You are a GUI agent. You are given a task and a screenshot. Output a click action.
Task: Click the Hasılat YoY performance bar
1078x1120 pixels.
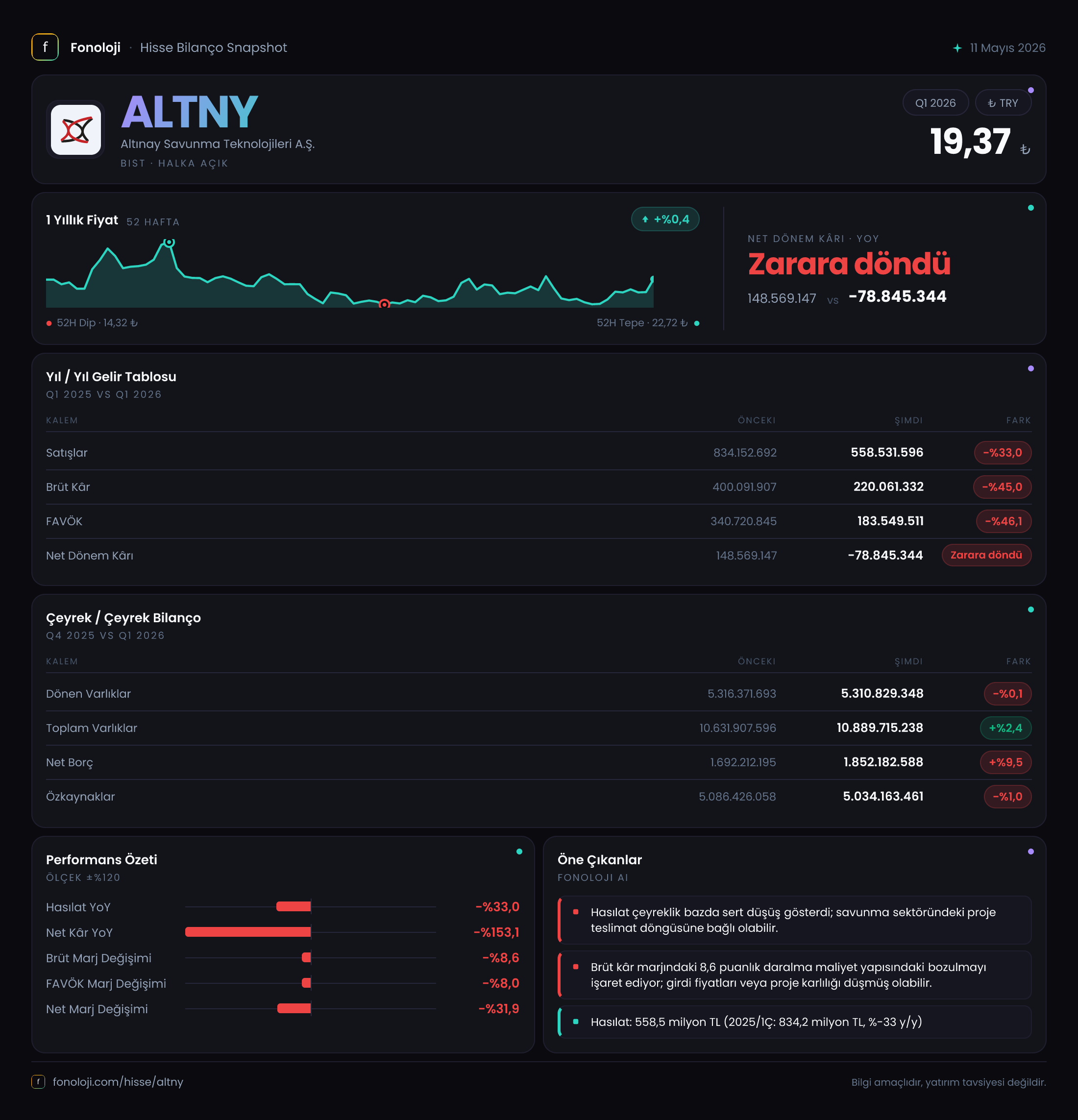294,907
